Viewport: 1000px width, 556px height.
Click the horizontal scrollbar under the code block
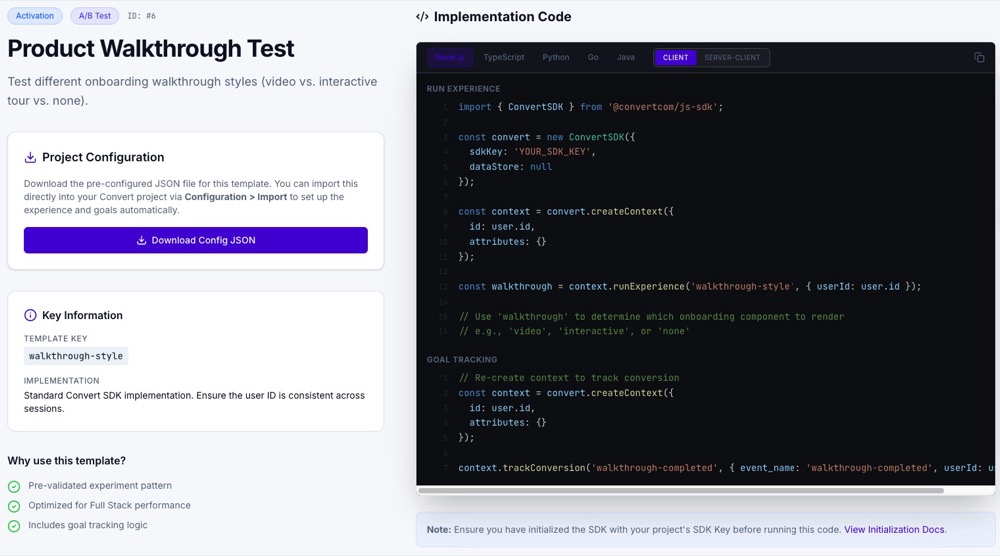tap(680, 491)
